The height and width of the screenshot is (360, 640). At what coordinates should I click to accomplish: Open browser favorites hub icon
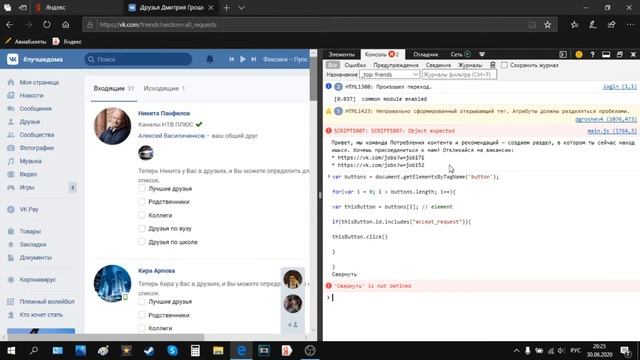click(575, 25)
